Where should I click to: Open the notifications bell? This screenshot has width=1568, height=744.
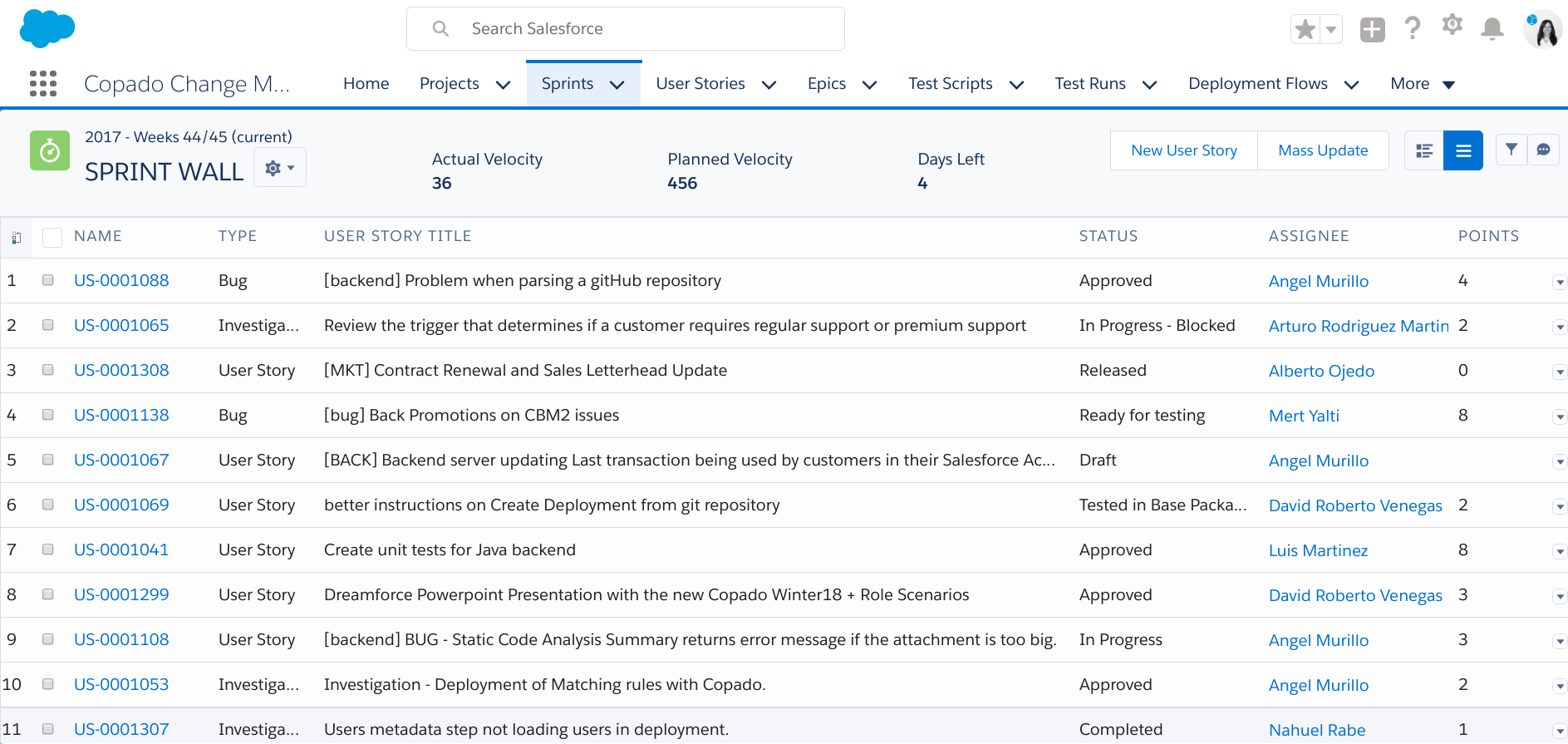pyautogui.click(x=1492, y=28)
